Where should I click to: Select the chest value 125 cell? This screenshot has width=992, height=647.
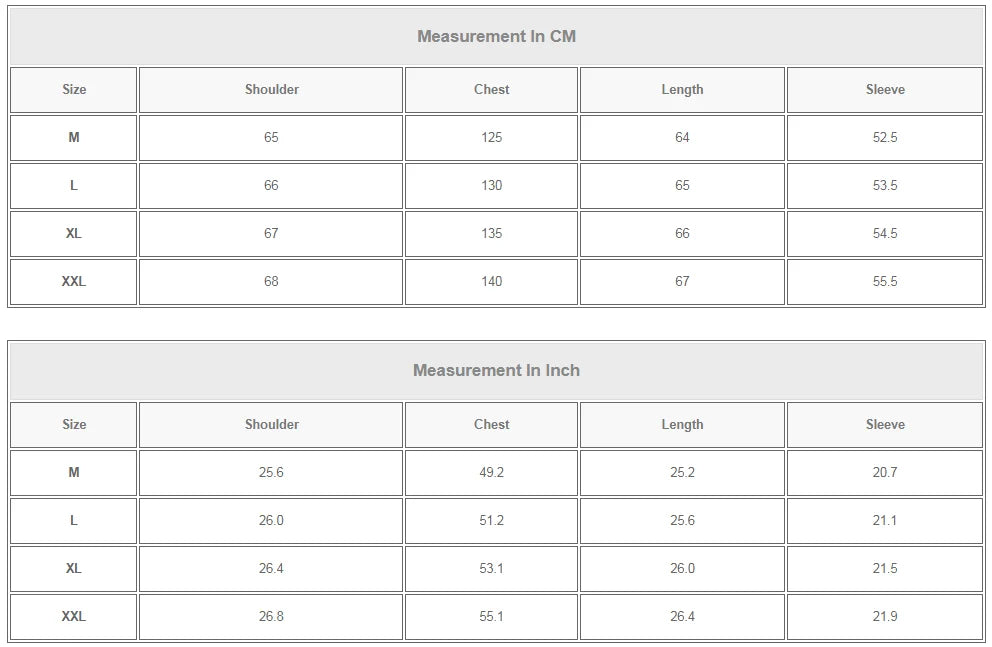pyautogui.click(x=491, y=137)
